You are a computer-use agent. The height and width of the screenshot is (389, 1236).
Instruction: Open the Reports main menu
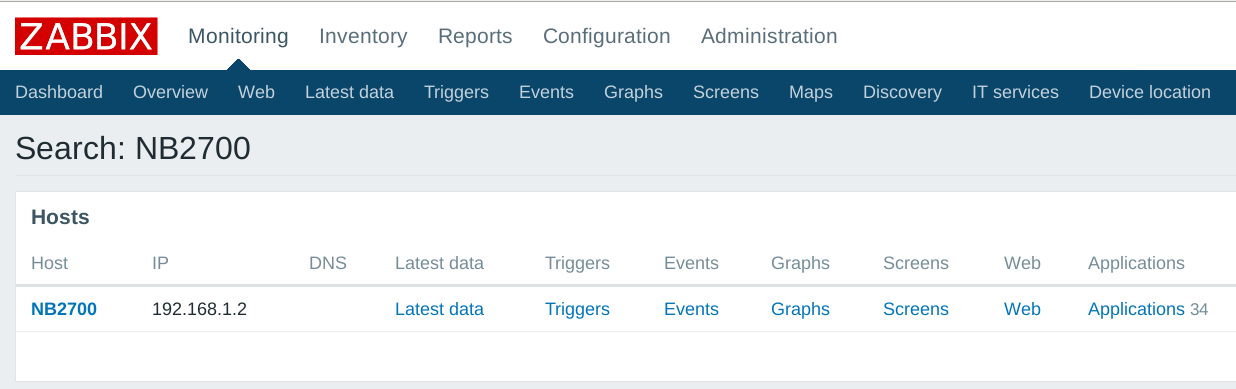pos(475,37)
